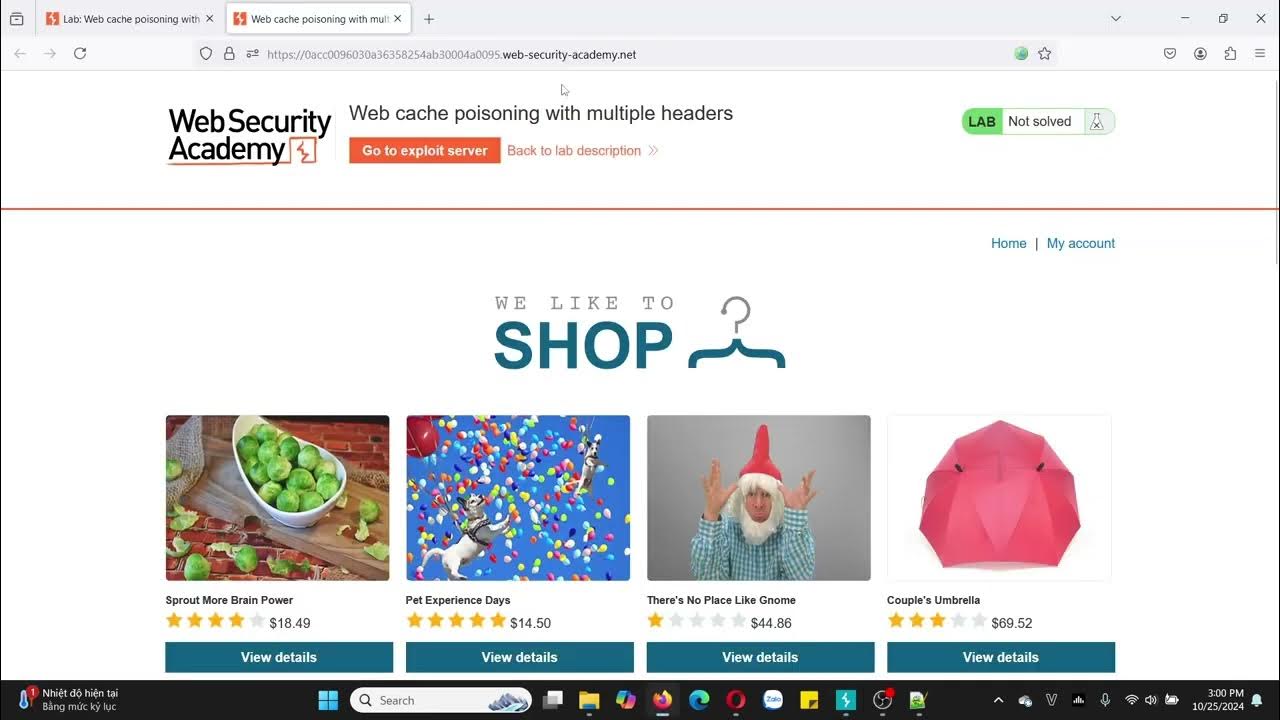Open the My account link

click(x=1081, y=243)
